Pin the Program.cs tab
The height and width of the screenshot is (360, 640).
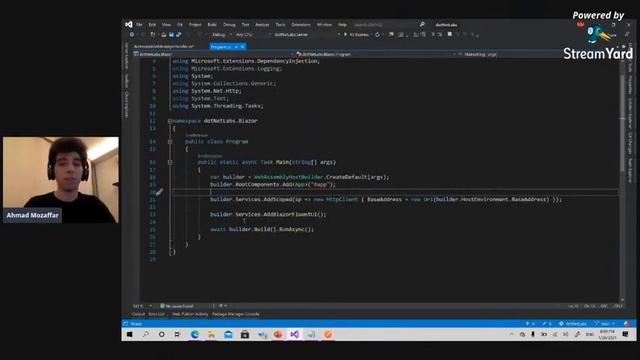pos(236,47)
